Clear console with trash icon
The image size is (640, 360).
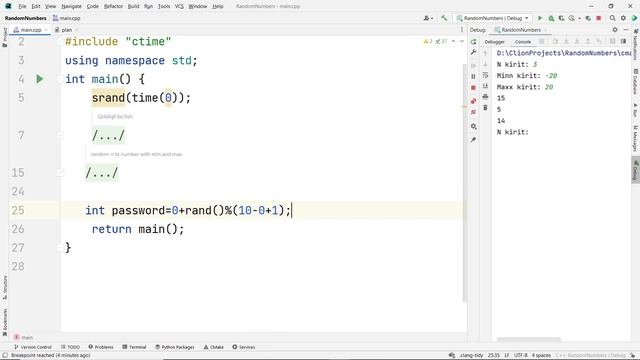pos(485,107)
